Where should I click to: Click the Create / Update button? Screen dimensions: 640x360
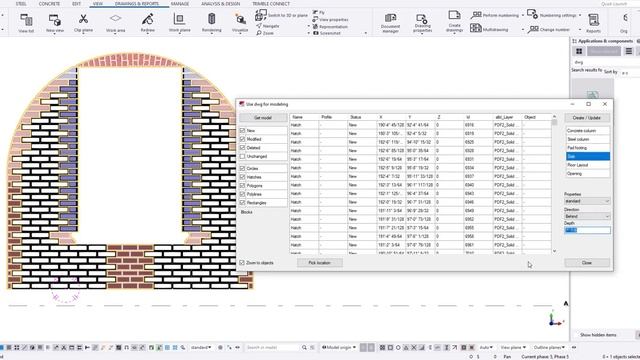coord(587,118)
